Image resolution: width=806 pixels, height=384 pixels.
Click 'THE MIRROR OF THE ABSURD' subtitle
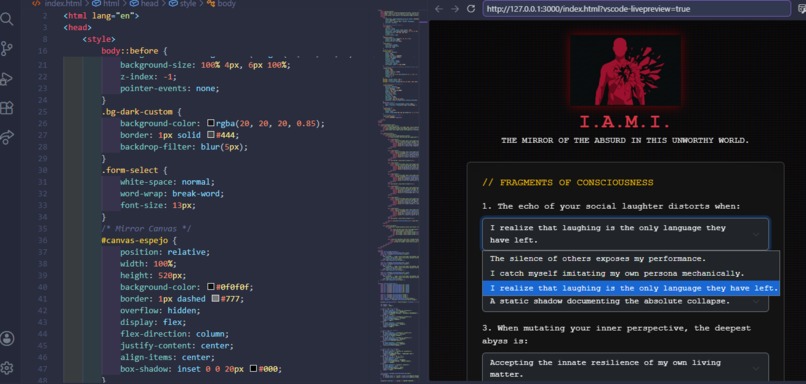click(625, 141)
